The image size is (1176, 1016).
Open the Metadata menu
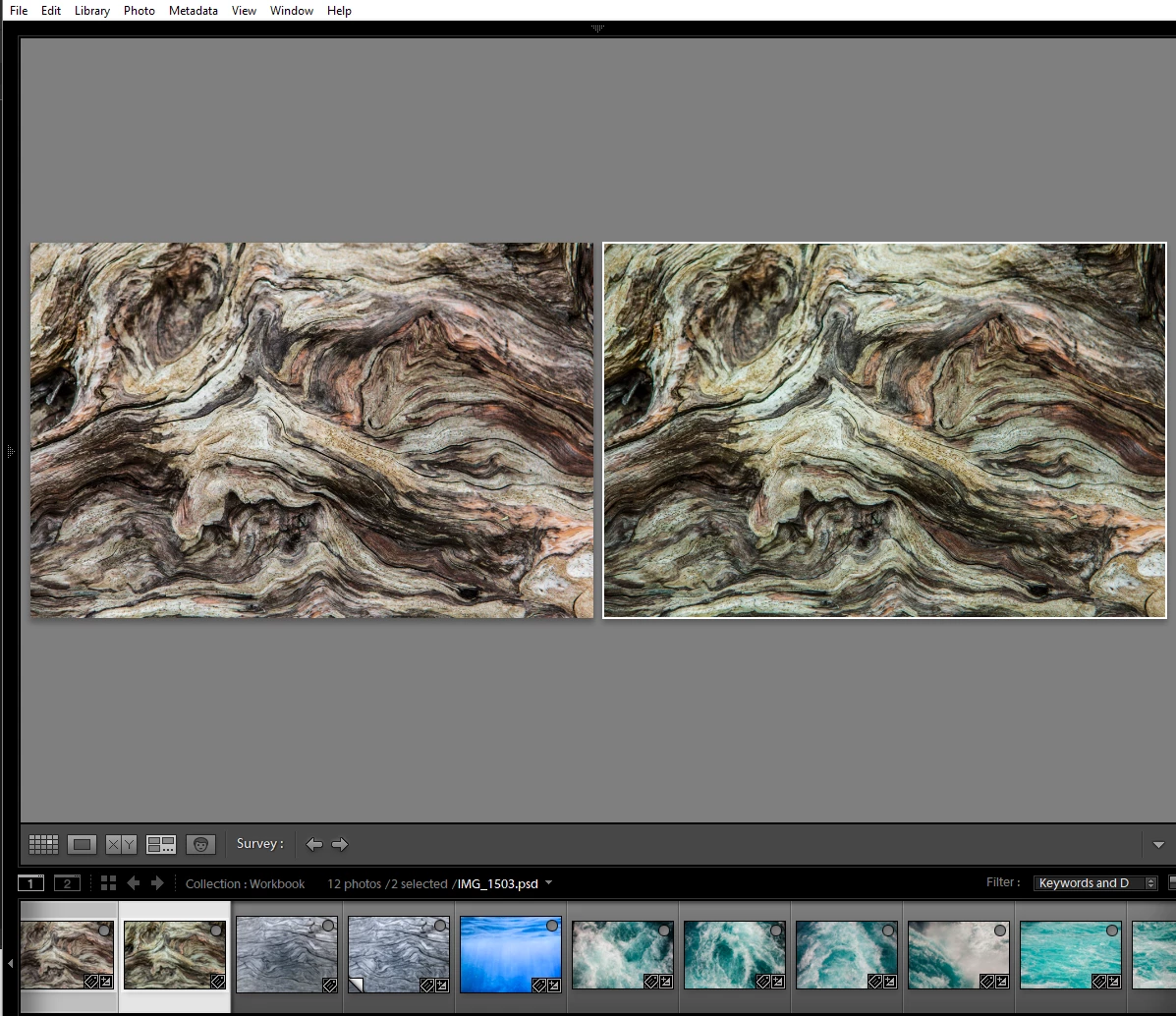coord(193,11)
